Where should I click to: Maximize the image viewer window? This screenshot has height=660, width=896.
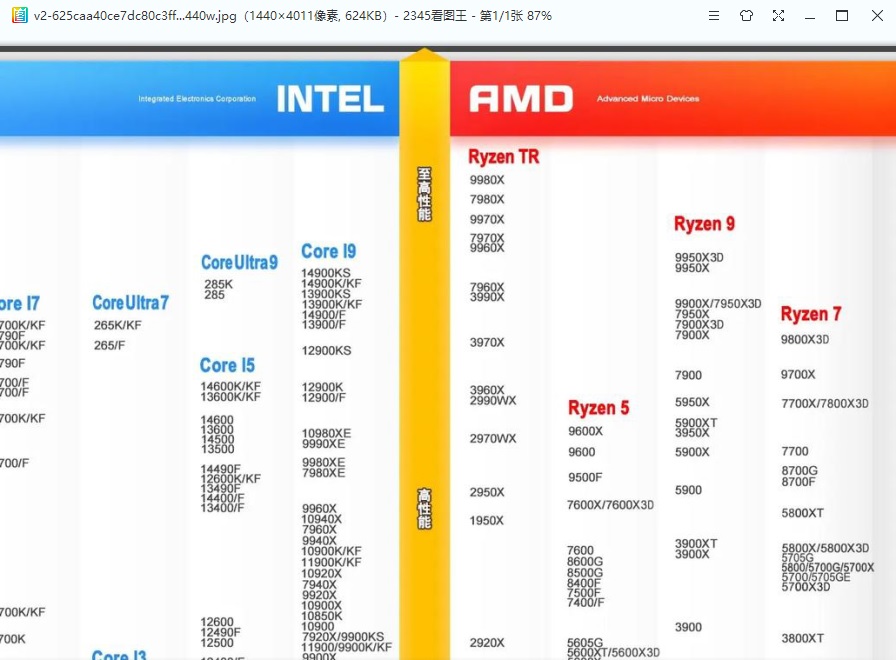842,16
